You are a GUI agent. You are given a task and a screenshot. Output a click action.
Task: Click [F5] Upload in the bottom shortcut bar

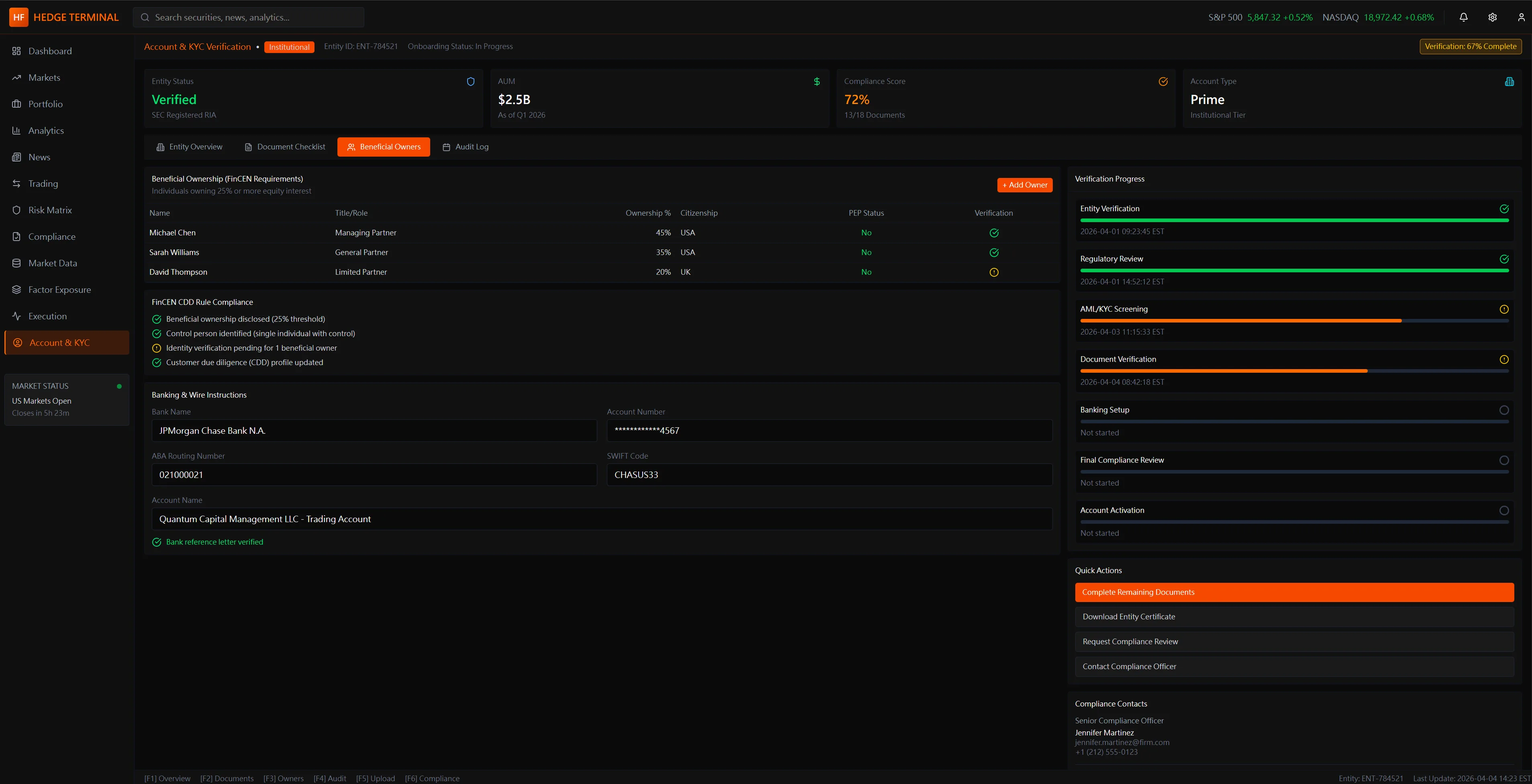375,778
